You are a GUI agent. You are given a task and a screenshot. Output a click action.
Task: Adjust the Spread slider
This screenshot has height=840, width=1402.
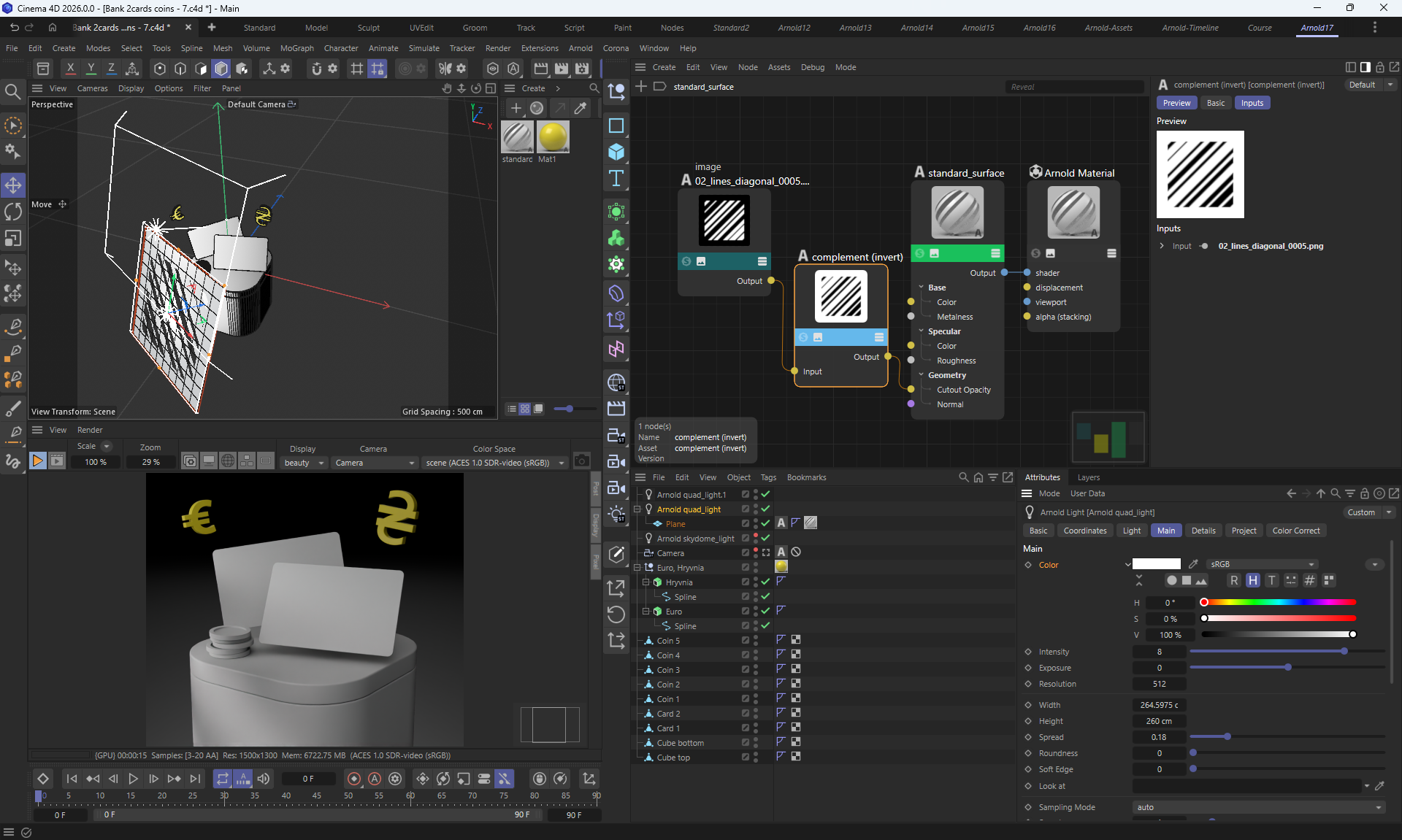point(1227,737)
